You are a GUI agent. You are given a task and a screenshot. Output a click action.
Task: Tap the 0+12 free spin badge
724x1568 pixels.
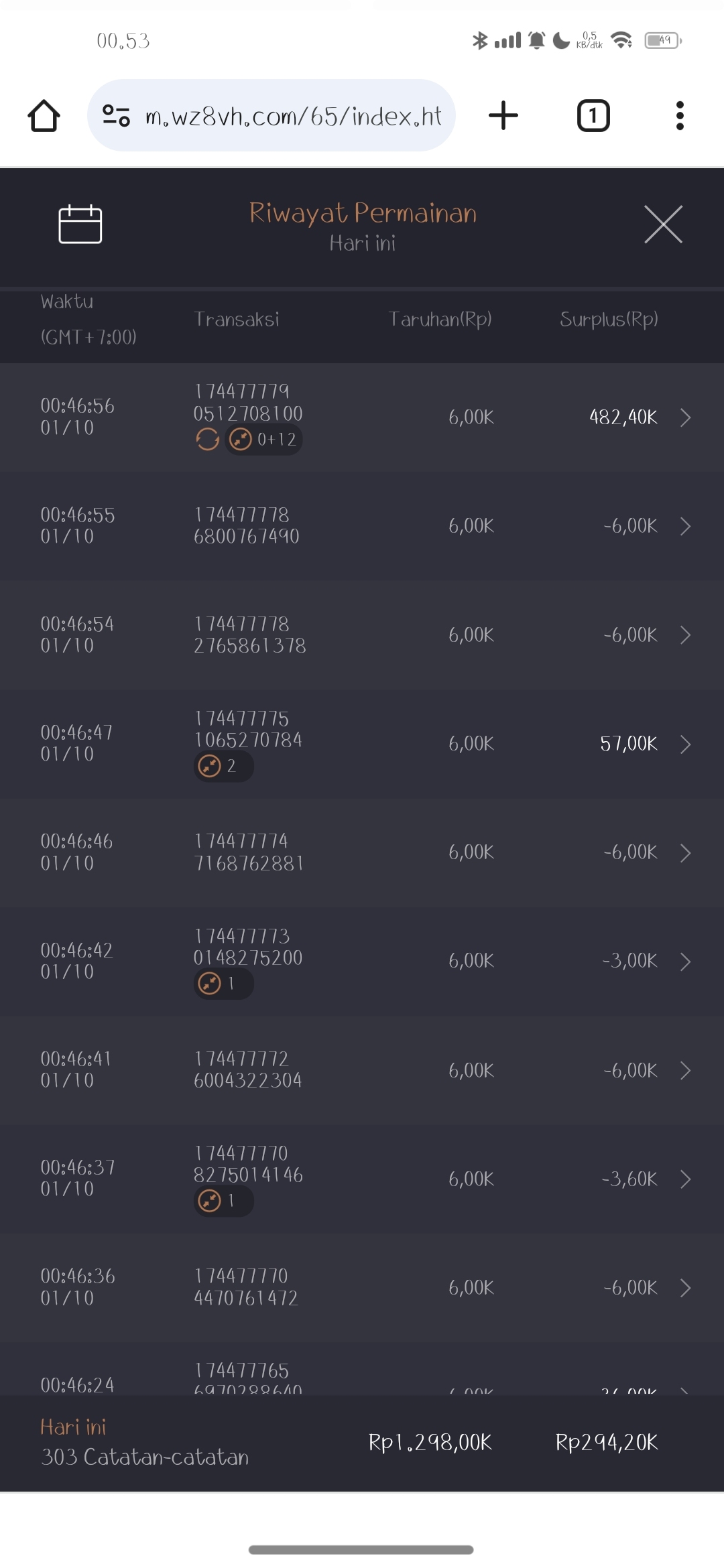coord(264,440)
